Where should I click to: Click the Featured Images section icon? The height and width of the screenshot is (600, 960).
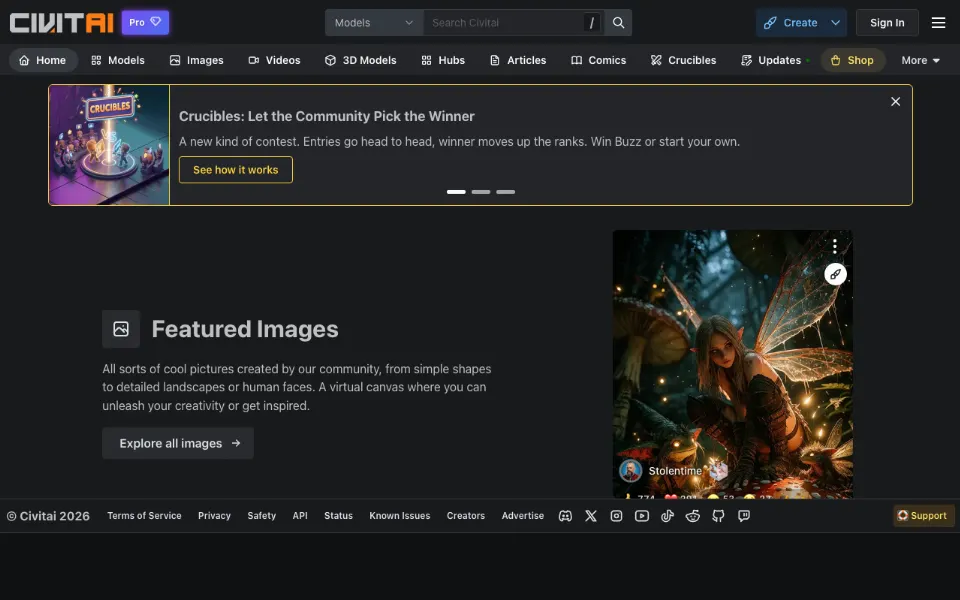121,329
